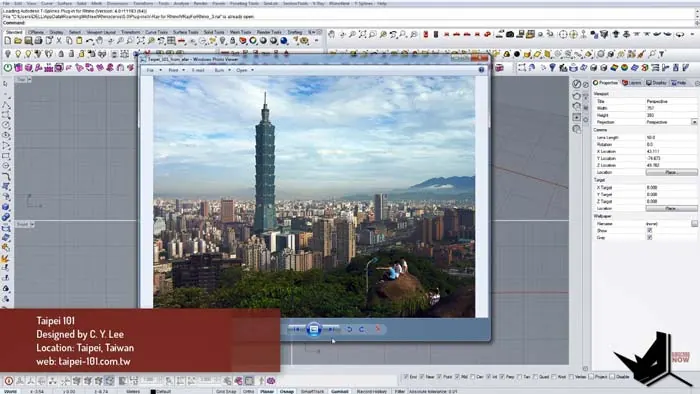700x394 pixels.
Task: Click the black sphere icon in right toolbar
Action: tap(517, 54)
